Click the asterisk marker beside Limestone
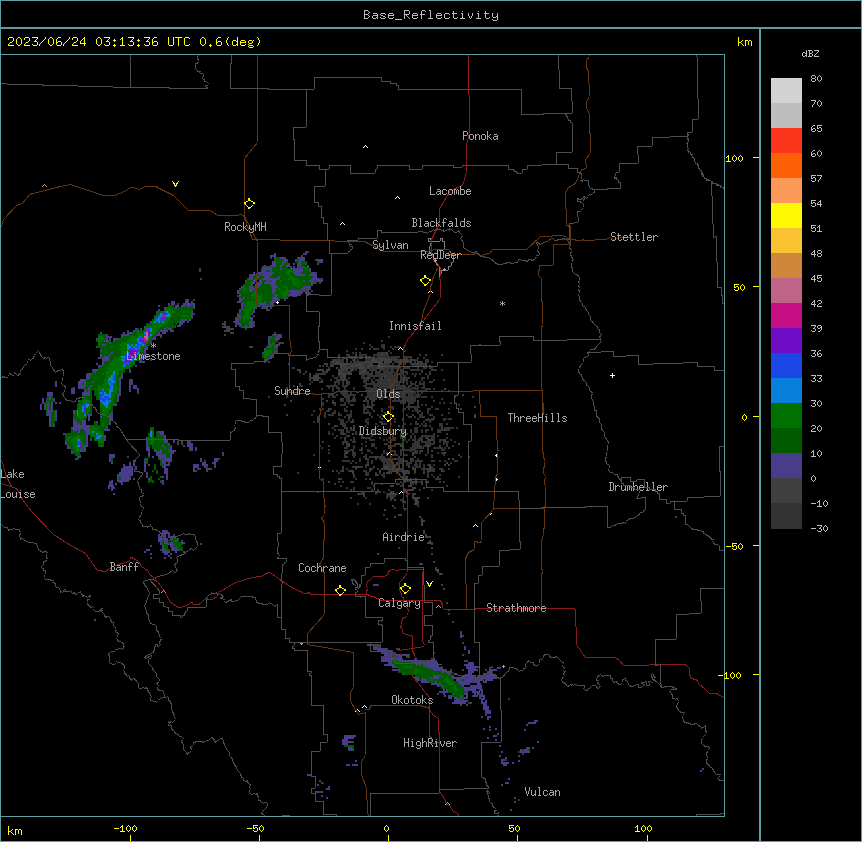The image size is (862, 842). pyautogui.click(x=154, y=346)
